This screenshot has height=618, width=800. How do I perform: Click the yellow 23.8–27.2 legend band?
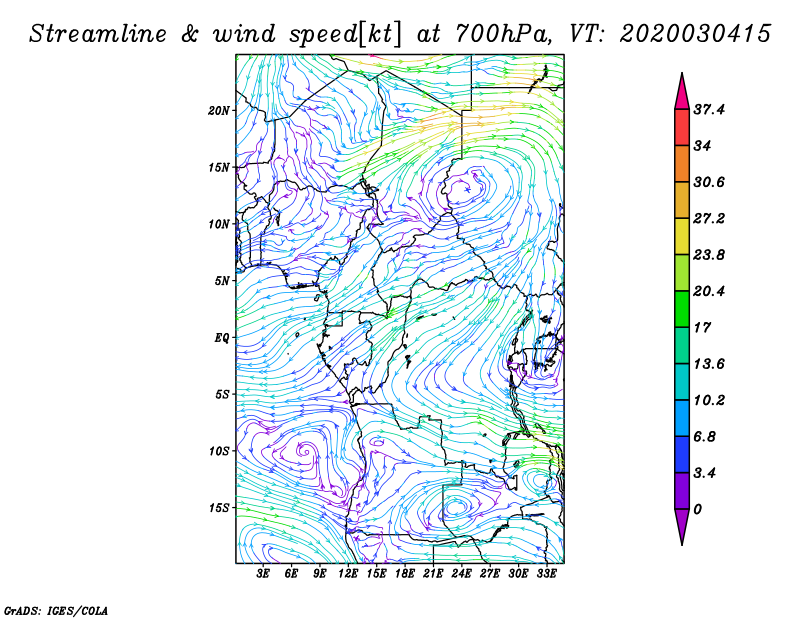[x=682, y=236]
